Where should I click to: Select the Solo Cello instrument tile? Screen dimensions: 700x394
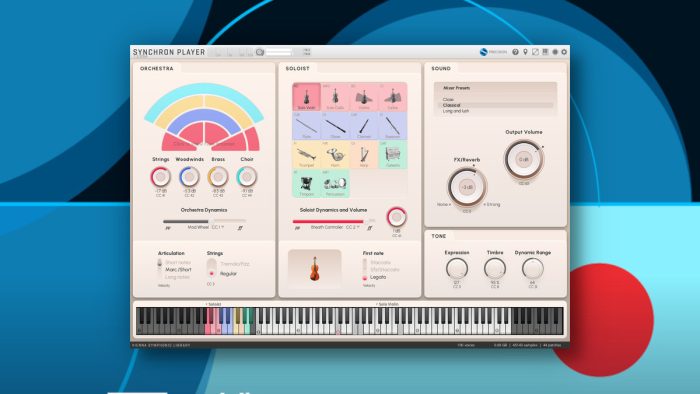[x=335, y=97]
